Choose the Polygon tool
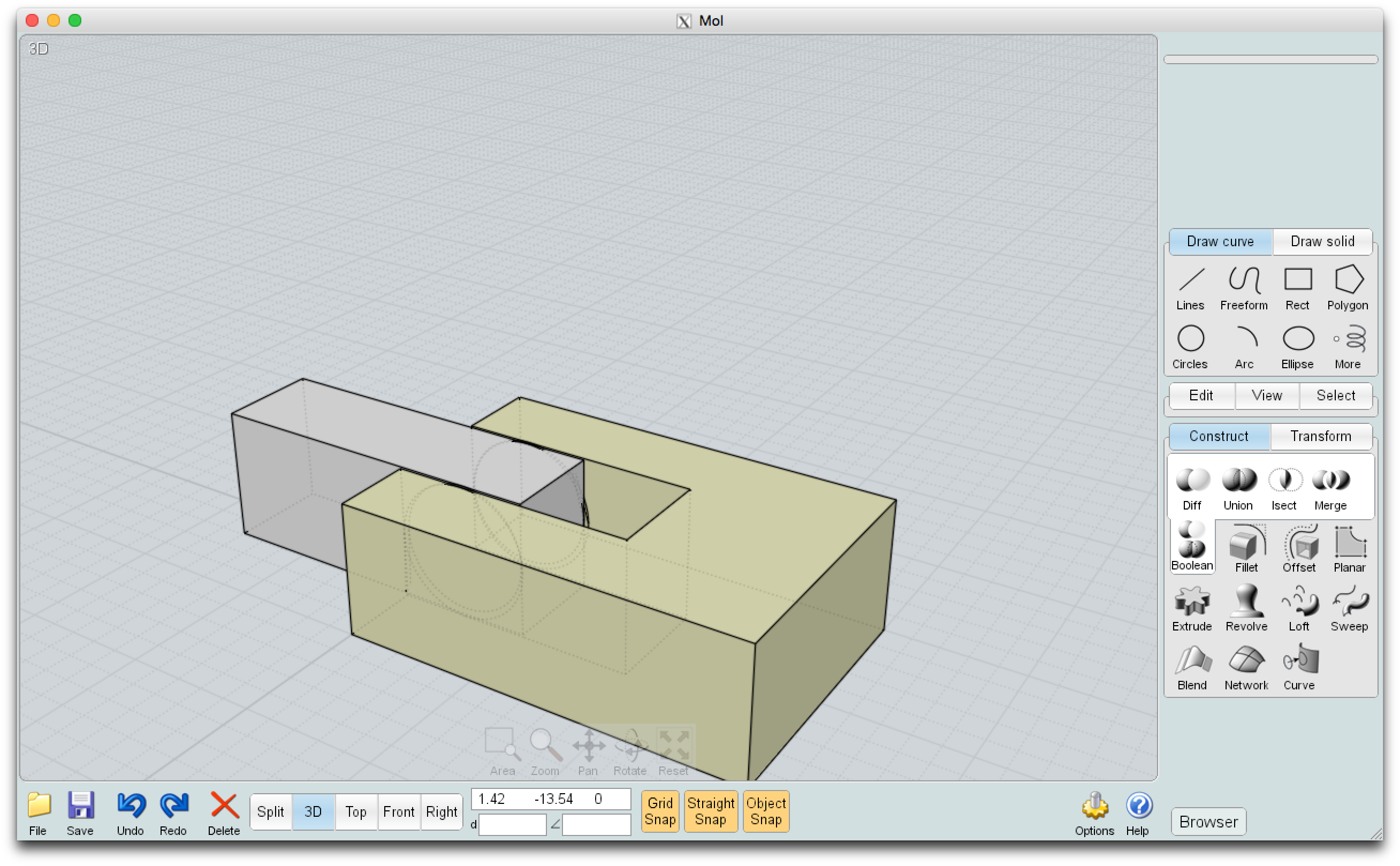Image resolution: width=1400 pixels, height=866 pixels. tap(1348, 288)
